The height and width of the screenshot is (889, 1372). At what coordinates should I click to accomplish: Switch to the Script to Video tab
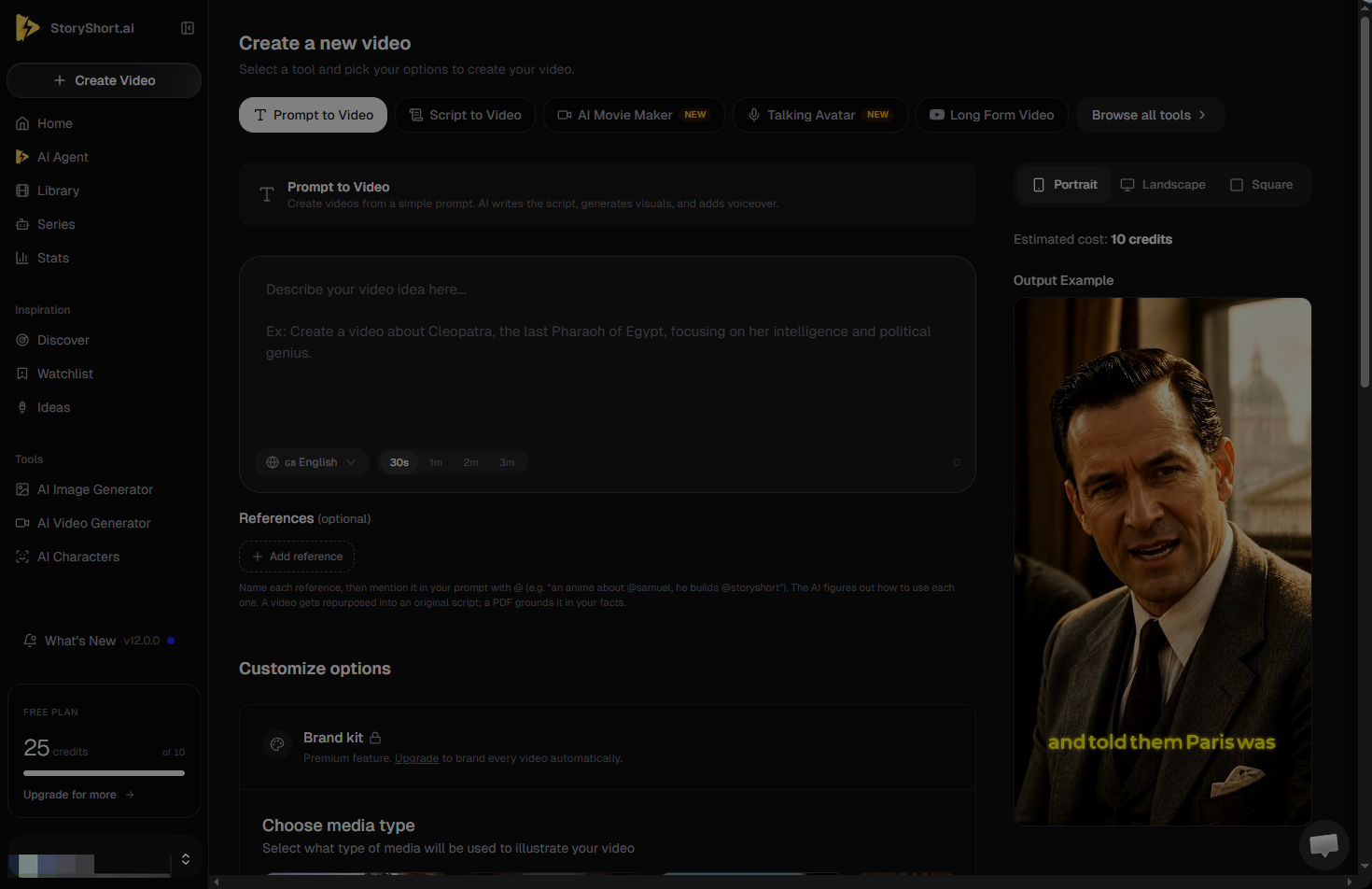tap(466, 115)
